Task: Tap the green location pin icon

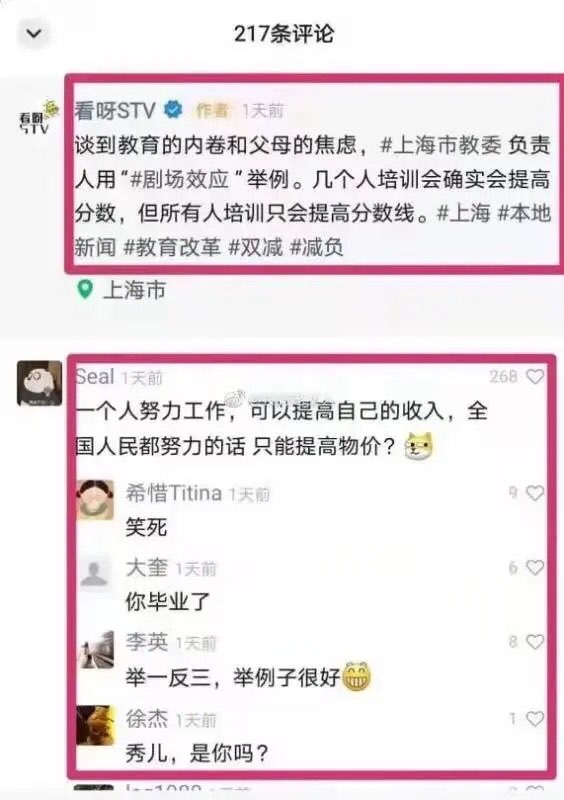Action: pos(85,290)
